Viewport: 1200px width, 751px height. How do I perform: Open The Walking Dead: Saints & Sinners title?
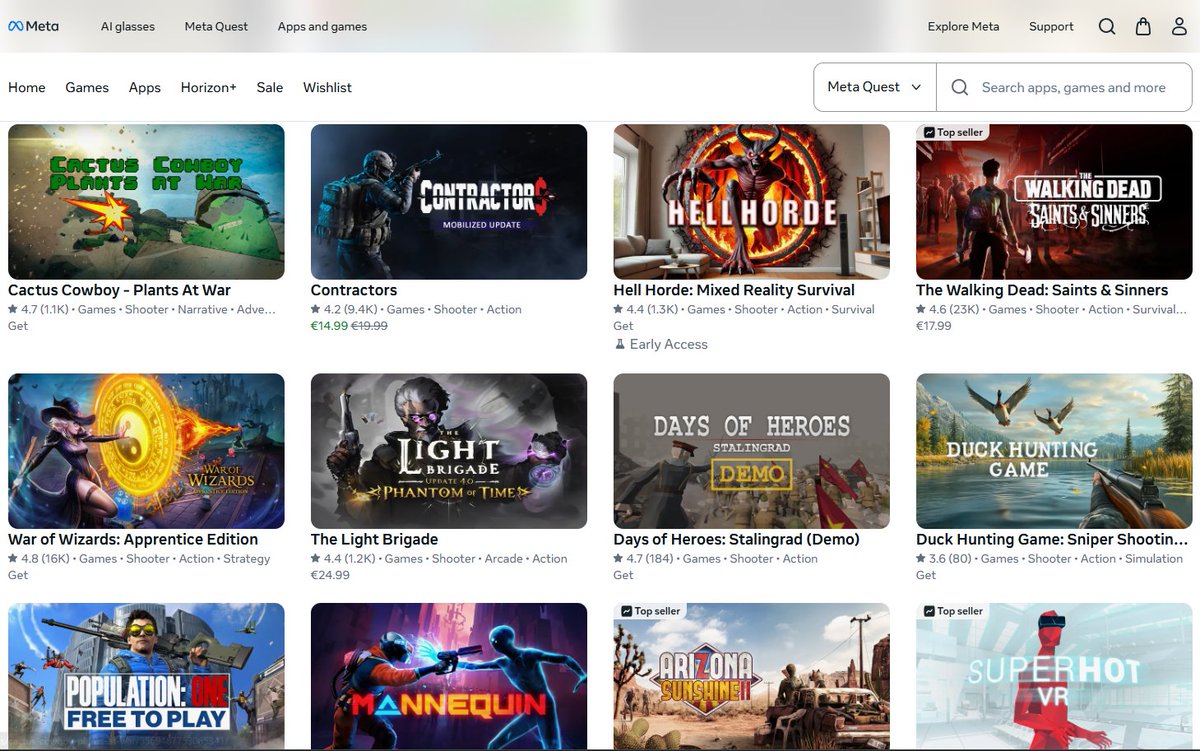point(1042,290)
